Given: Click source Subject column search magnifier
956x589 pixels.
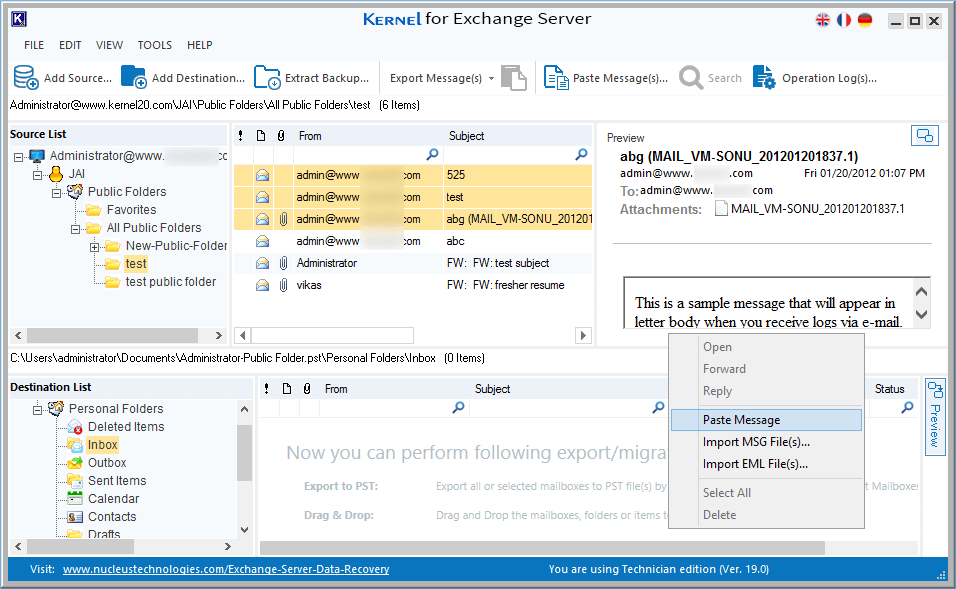Looking at the screenshot, I should pos(581,155).
